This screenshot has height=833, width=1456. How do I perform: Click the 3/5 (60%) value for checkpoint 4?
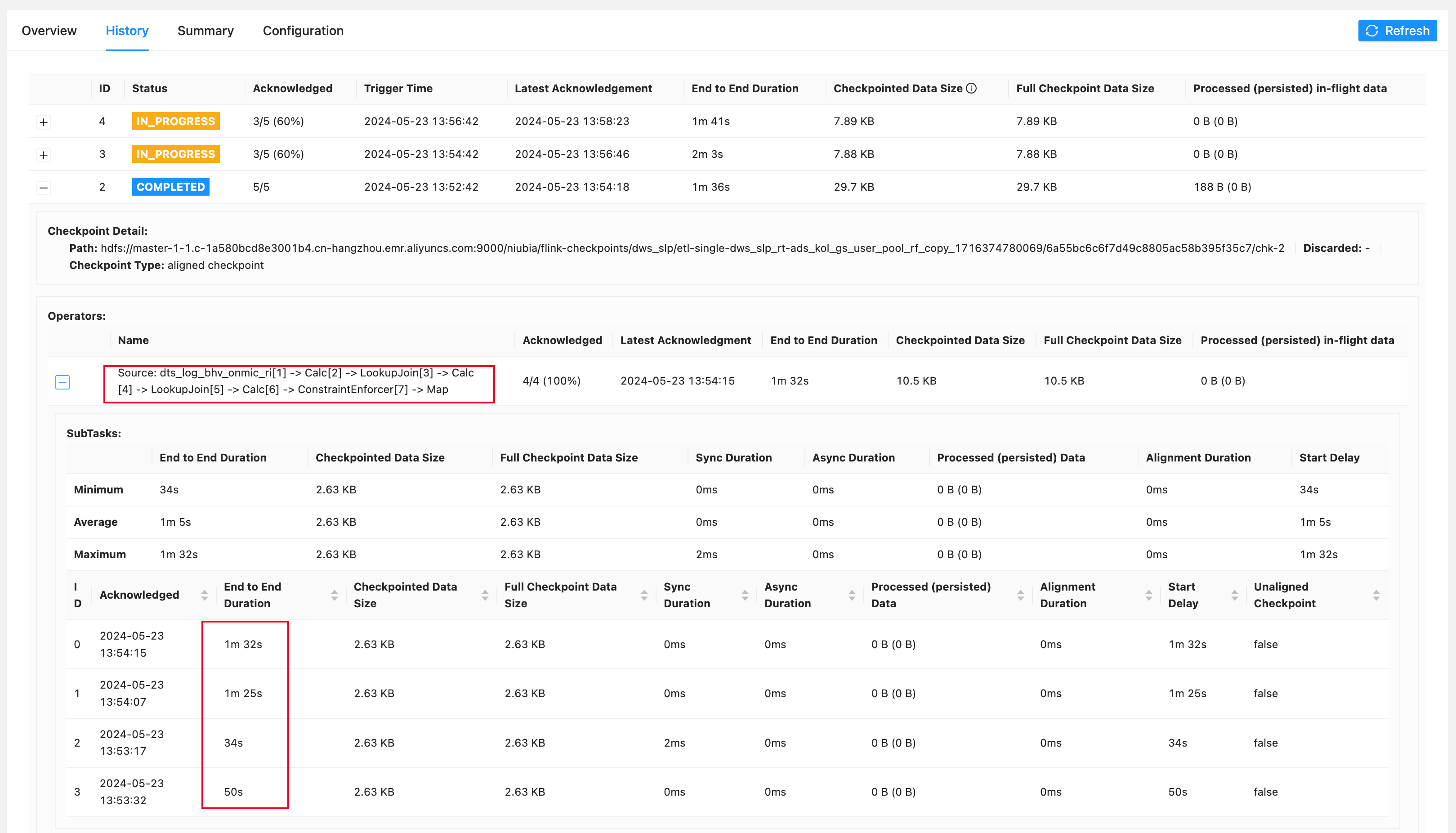coord(278,121)
